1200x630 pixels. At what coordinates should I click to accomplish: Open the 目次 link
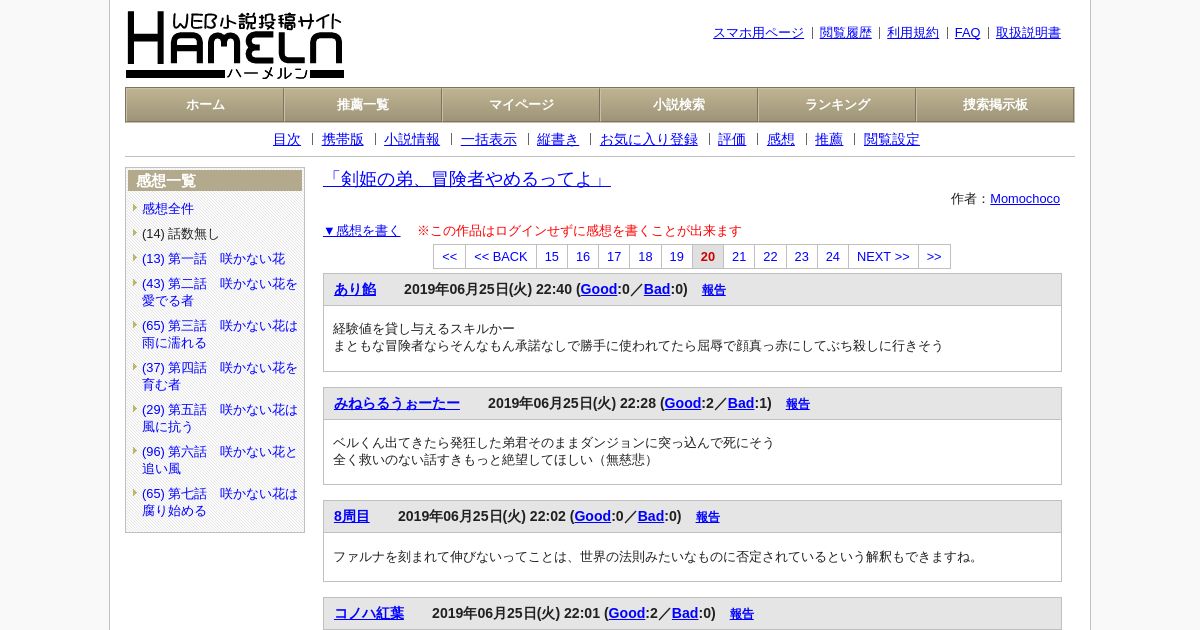coord(287,140)
